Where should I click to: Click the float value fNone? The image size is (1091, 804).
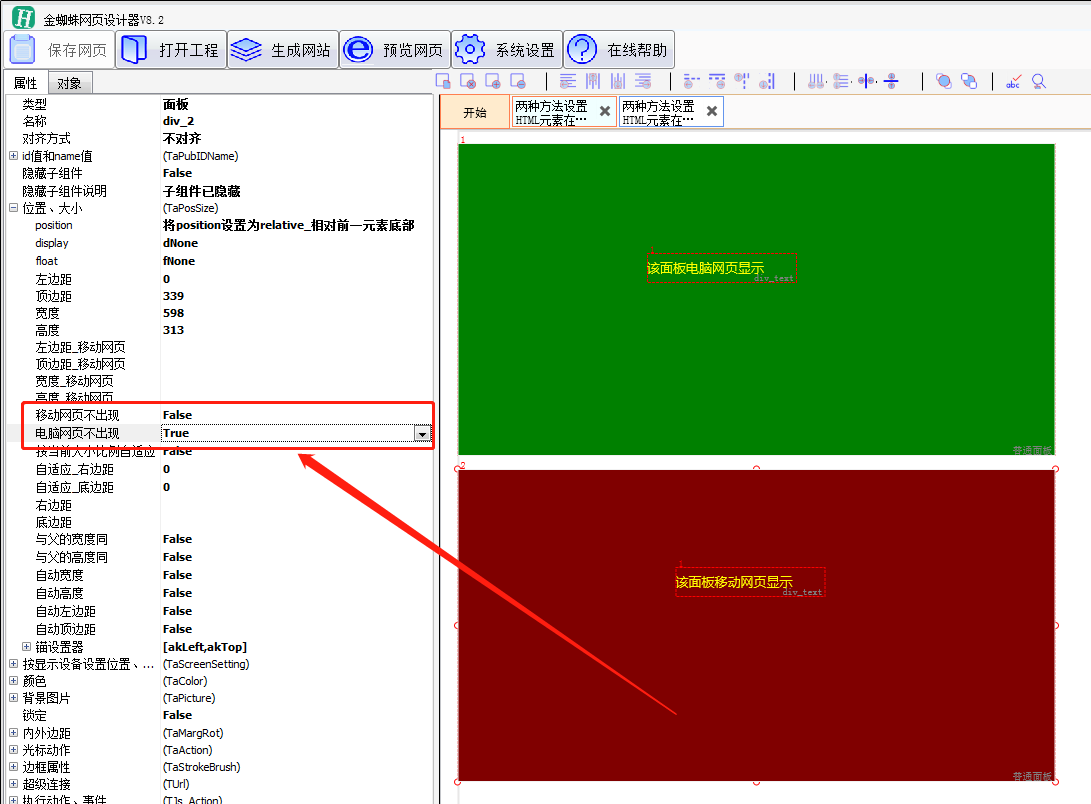click(x=179, y=262)
